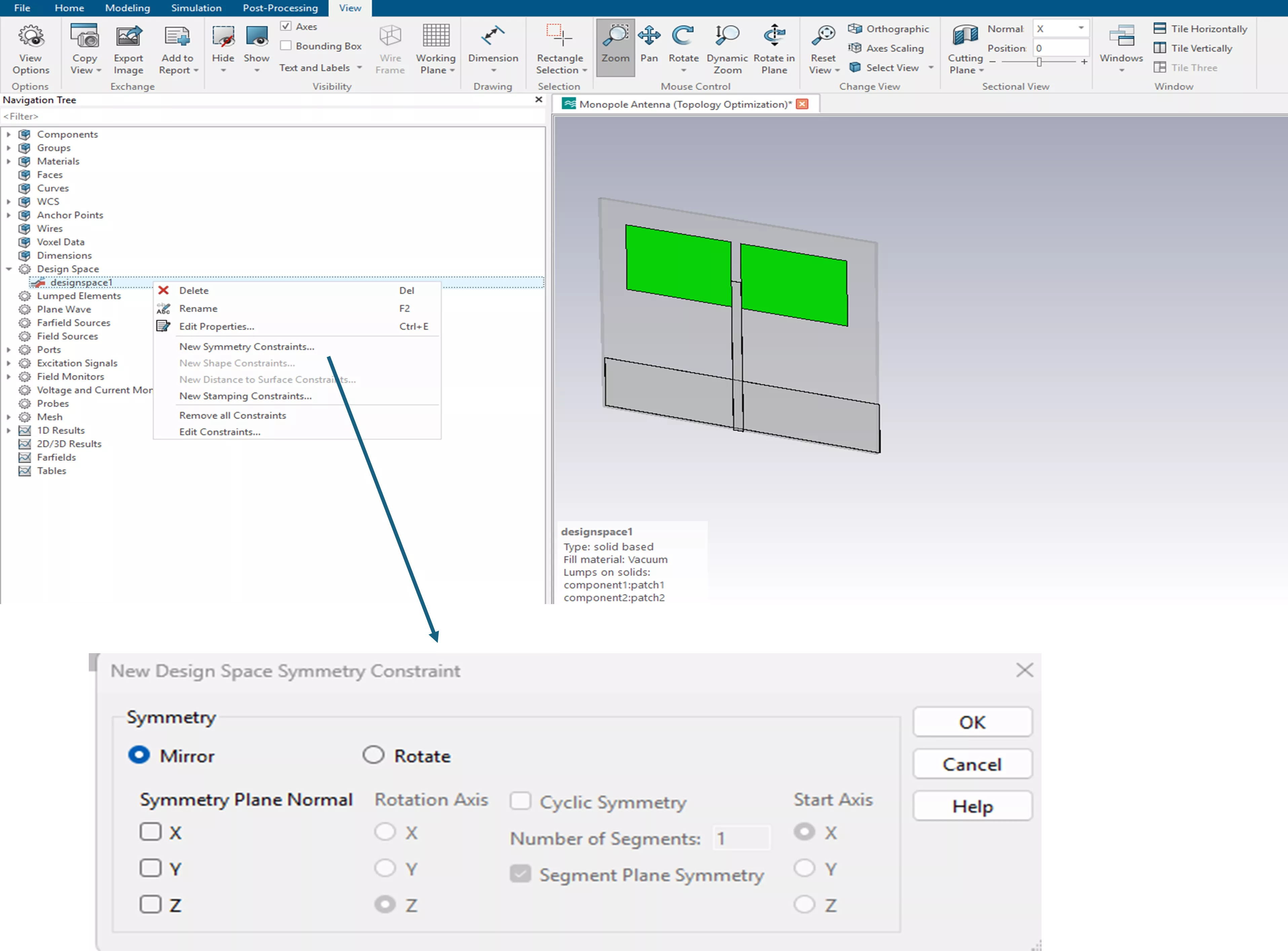Click Cancel in the symmetry dialog
This screenshot has width=1288, height=951.
pos(971,764)
